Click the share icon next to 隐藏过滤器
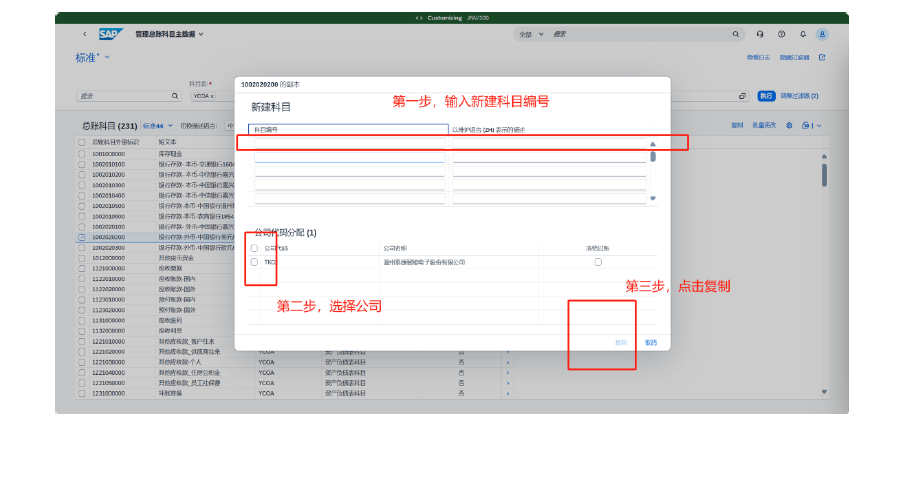Viewport: 910px width, 479px height. pos(822,57)
